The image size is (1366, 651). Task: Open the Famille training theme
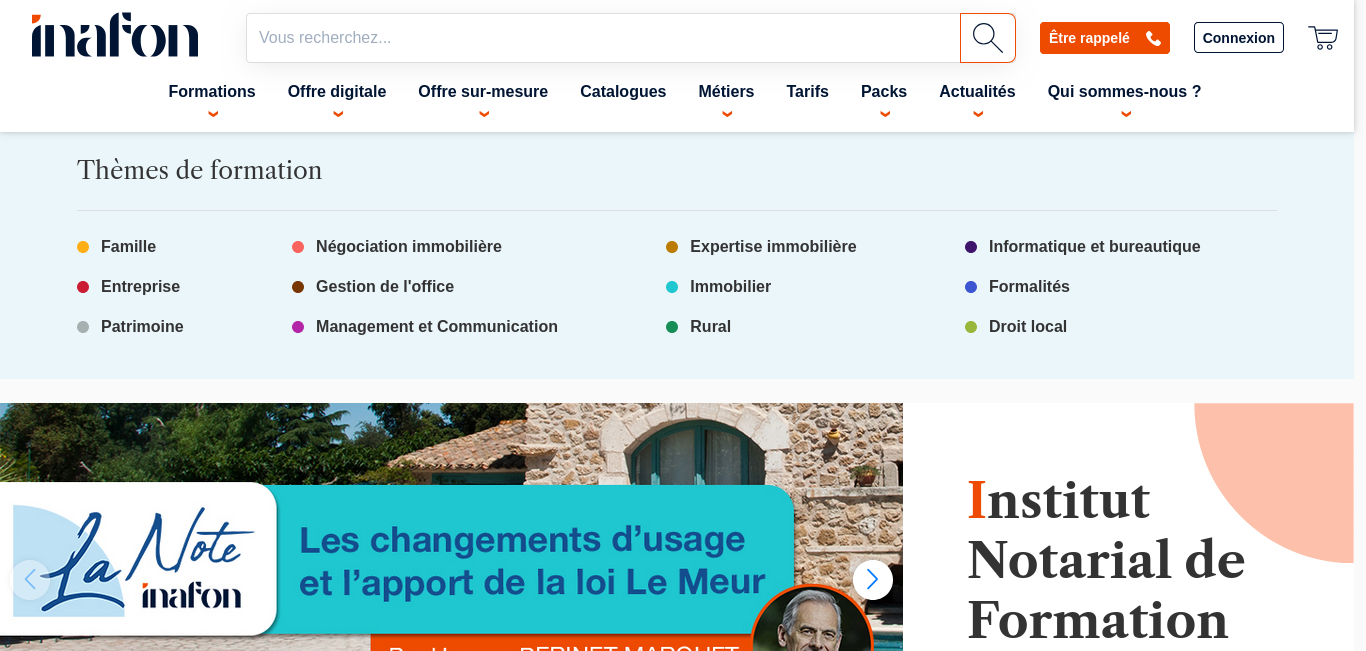[x=128, y=247]
